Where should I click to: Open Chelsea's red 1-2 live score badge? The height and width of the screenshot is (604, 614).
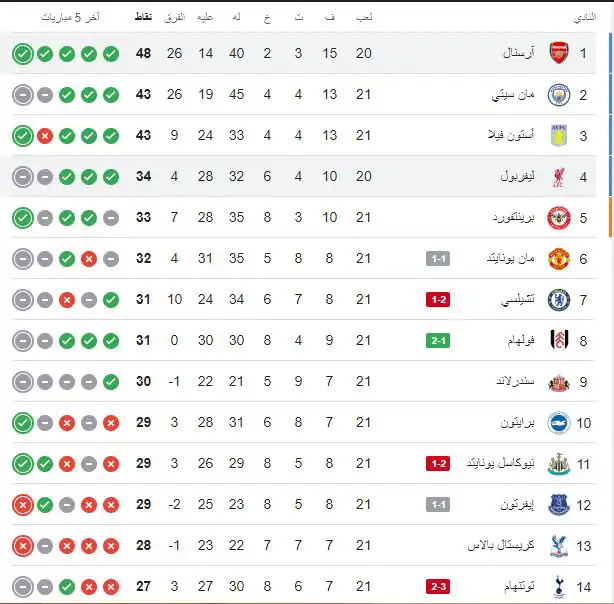tap(438, 299)
